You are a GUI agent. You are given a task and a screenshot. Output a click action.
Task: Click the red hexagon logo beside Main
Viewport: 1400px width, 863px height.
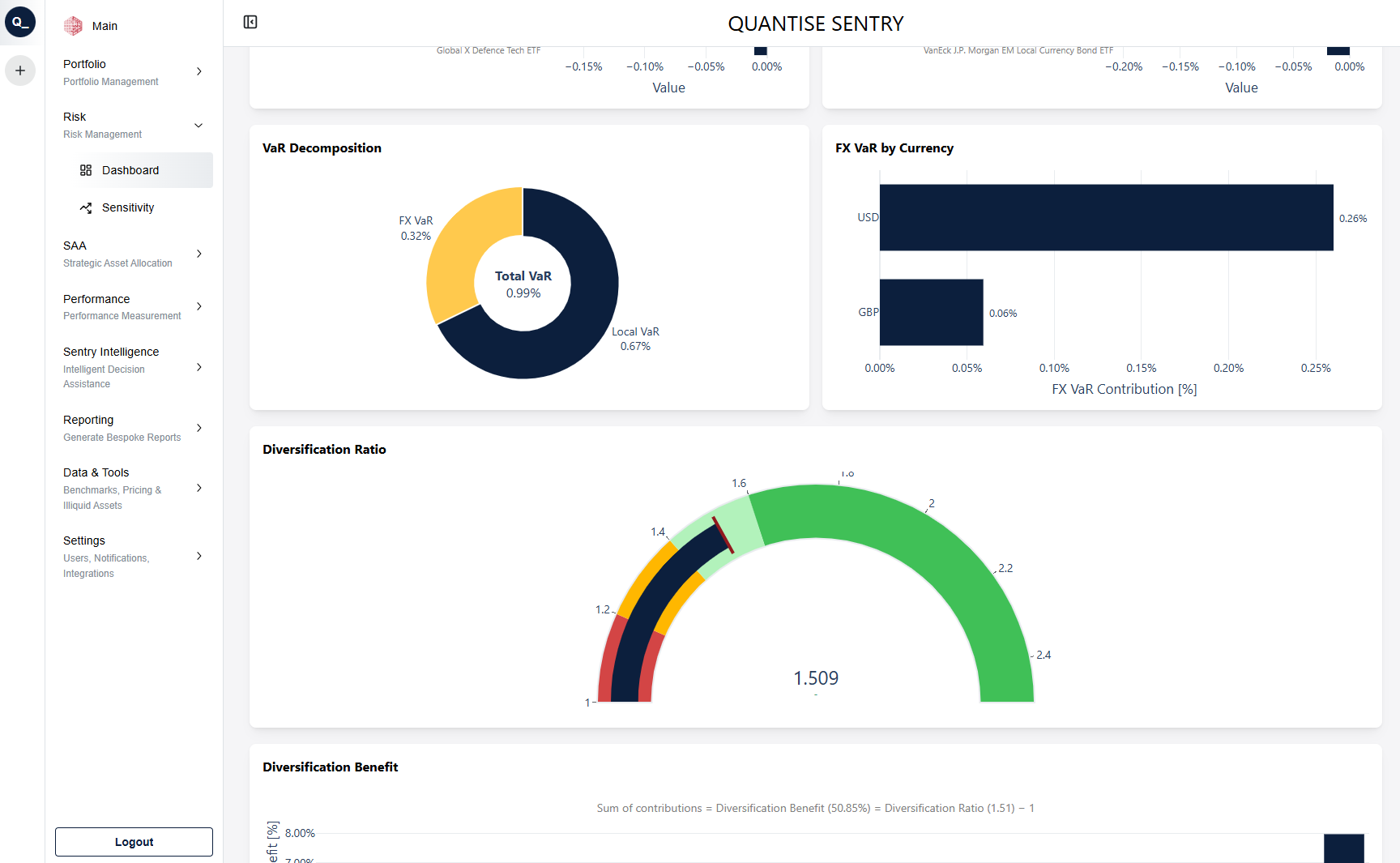pyautogui.click(x=74, y=25)
